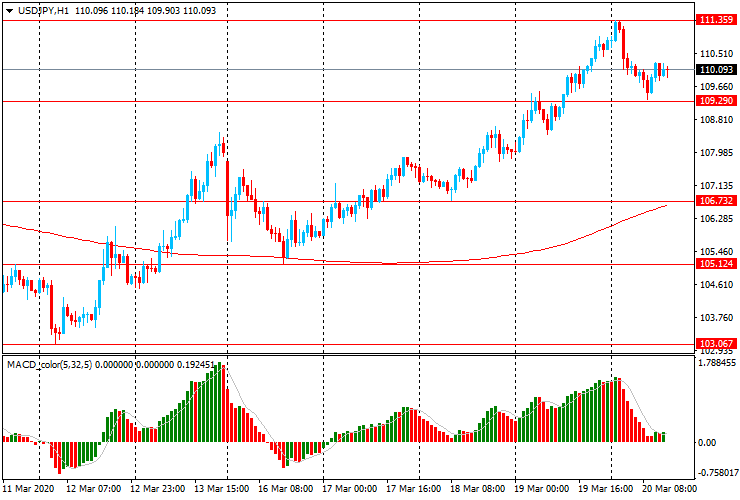The image size is (740, 500).
Task: Click the 103.760 price scale value
Action: [716, 317]
